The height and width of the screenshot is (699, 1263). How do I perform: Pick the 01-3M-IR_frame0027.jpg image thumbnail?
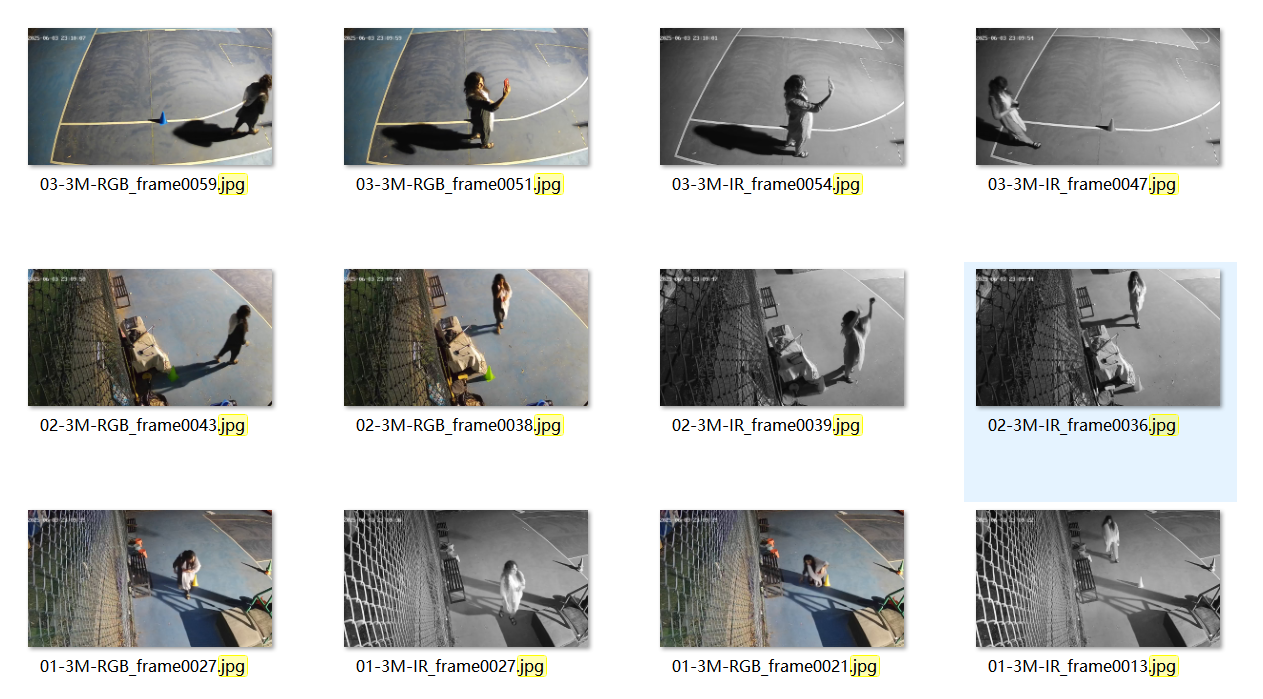pos(466,579)
